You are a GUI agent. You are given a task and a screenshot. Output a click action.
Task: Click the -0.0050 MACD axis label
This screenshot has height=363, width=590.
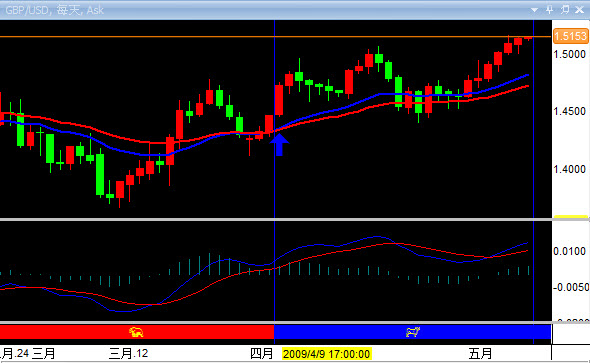[x=571, y=287]
